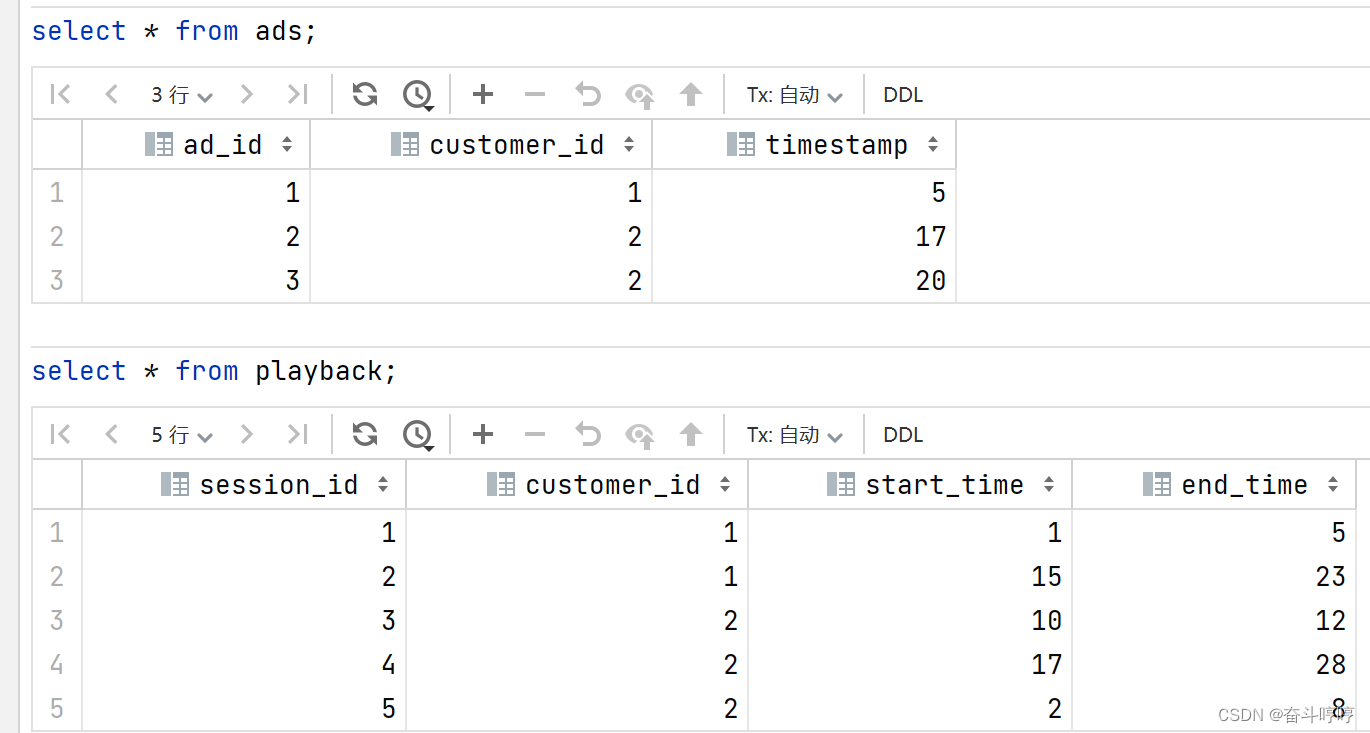Select the start_time column header
Screen dimensions: 1370x733
910,485
